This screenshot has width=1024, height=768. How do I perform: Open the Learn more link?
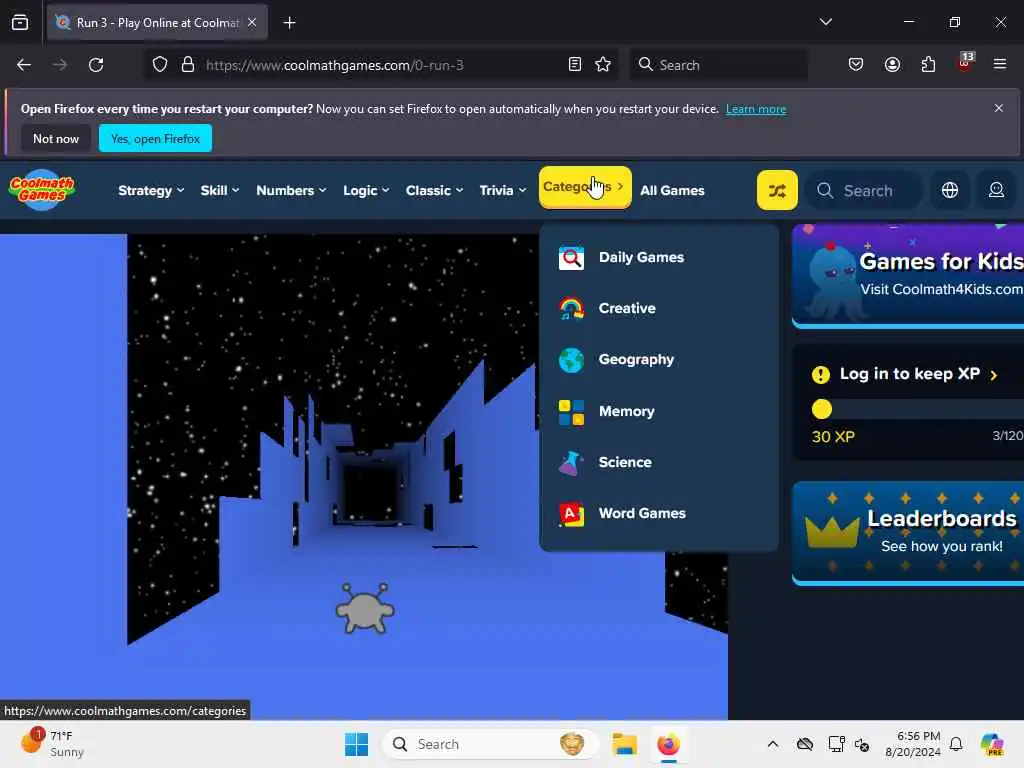[x=756, y=109]
